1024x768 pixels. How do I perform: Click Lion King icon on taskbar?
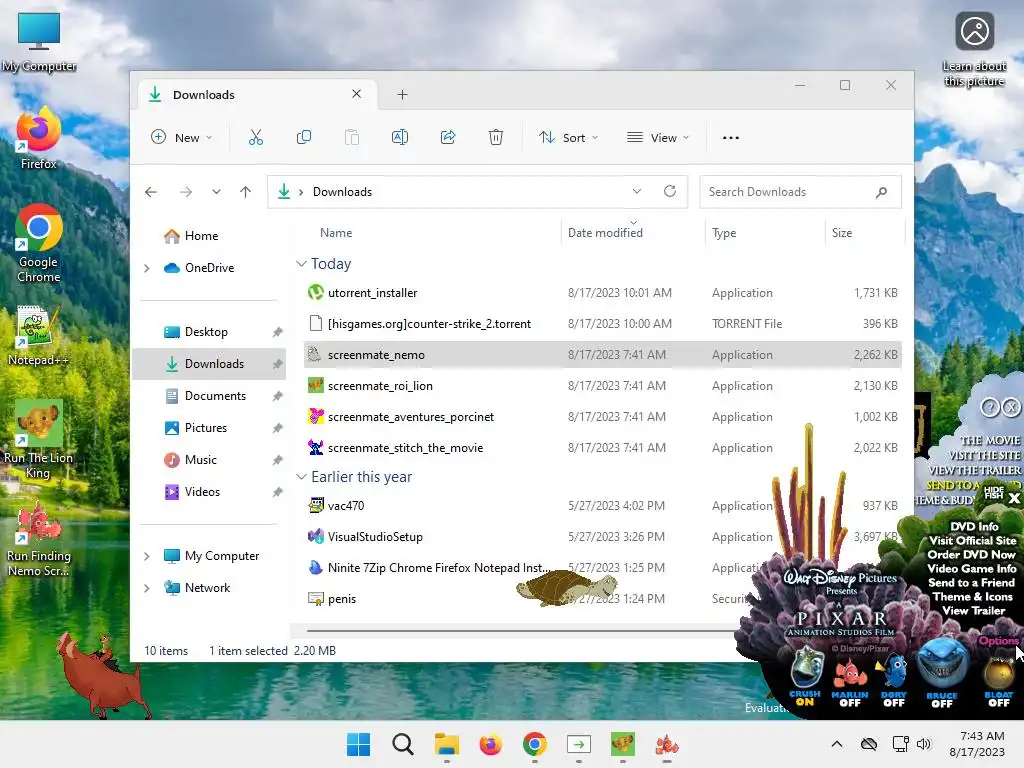pos(622,744)
